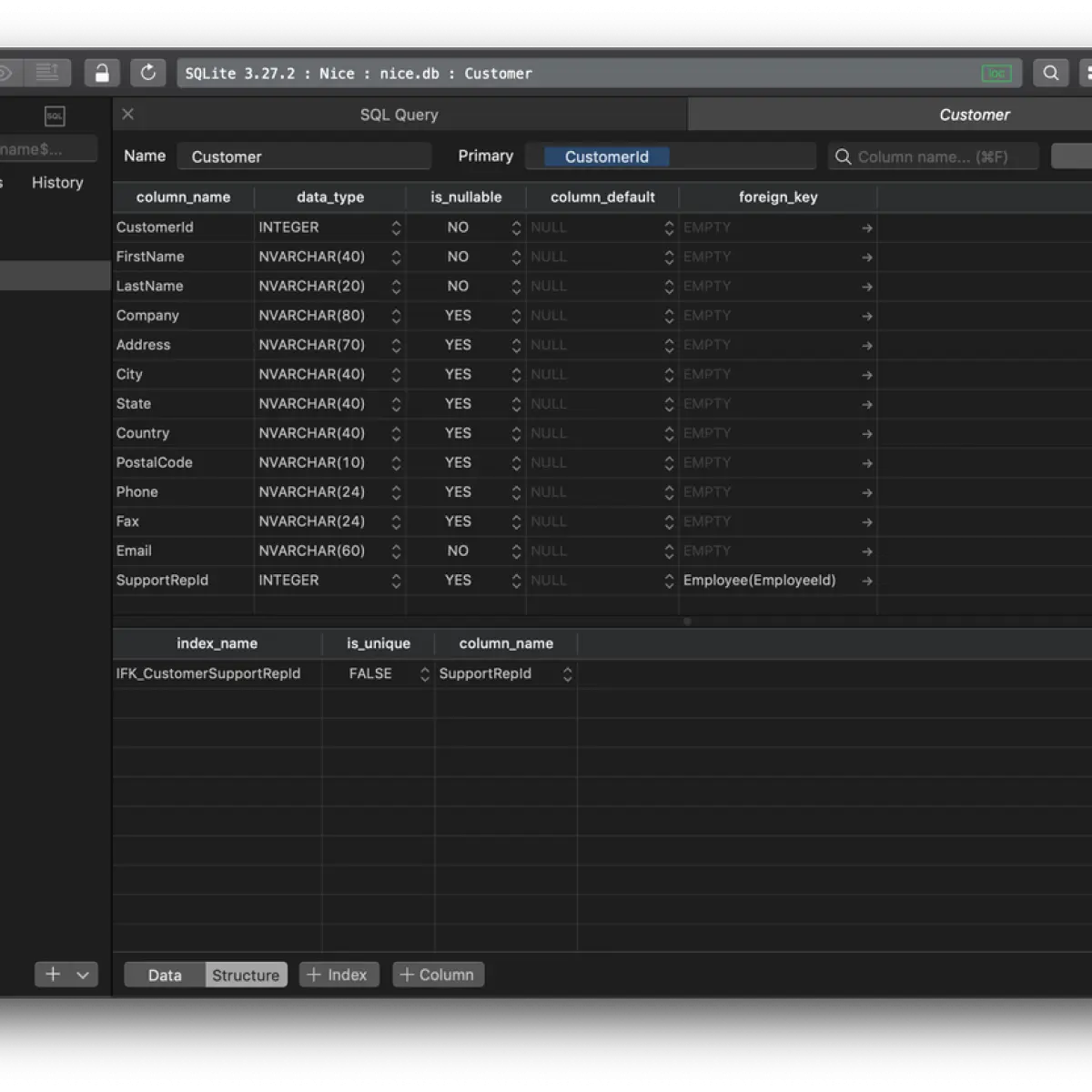Open the CustomerId data type dropdown
1092x1092 pixels.
coord(396,227)
